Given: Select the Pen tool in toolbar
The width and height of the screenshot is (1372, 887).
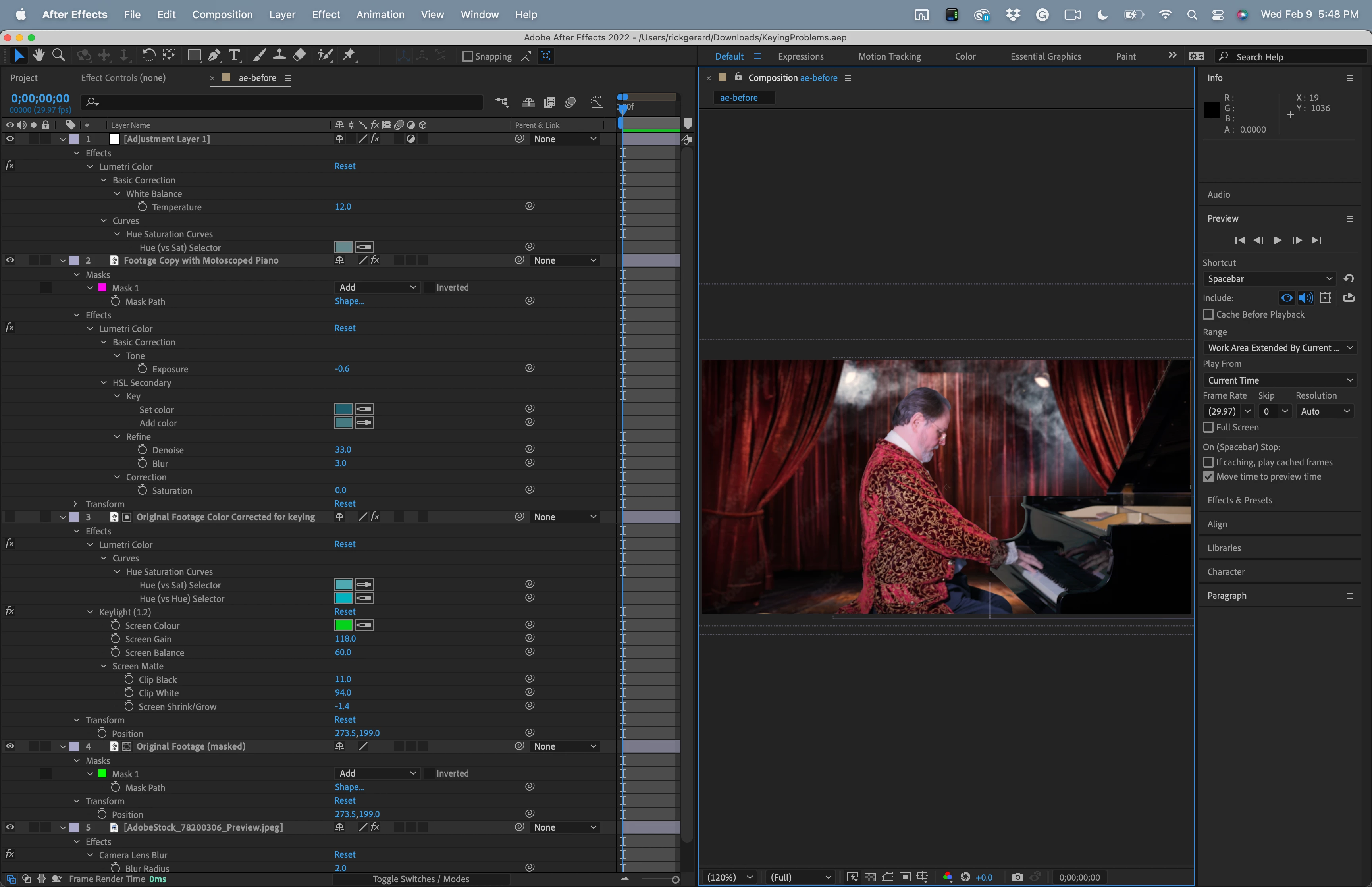Looking at the screenshot, I should 214,56.
